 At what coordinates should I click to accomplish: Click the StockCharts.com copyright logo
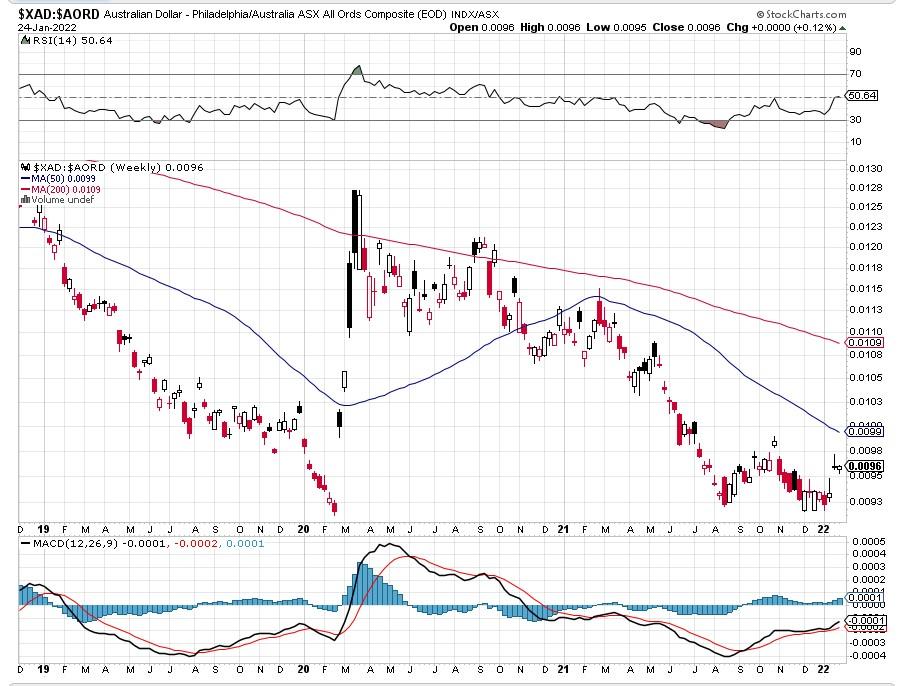tap(801, 14)
